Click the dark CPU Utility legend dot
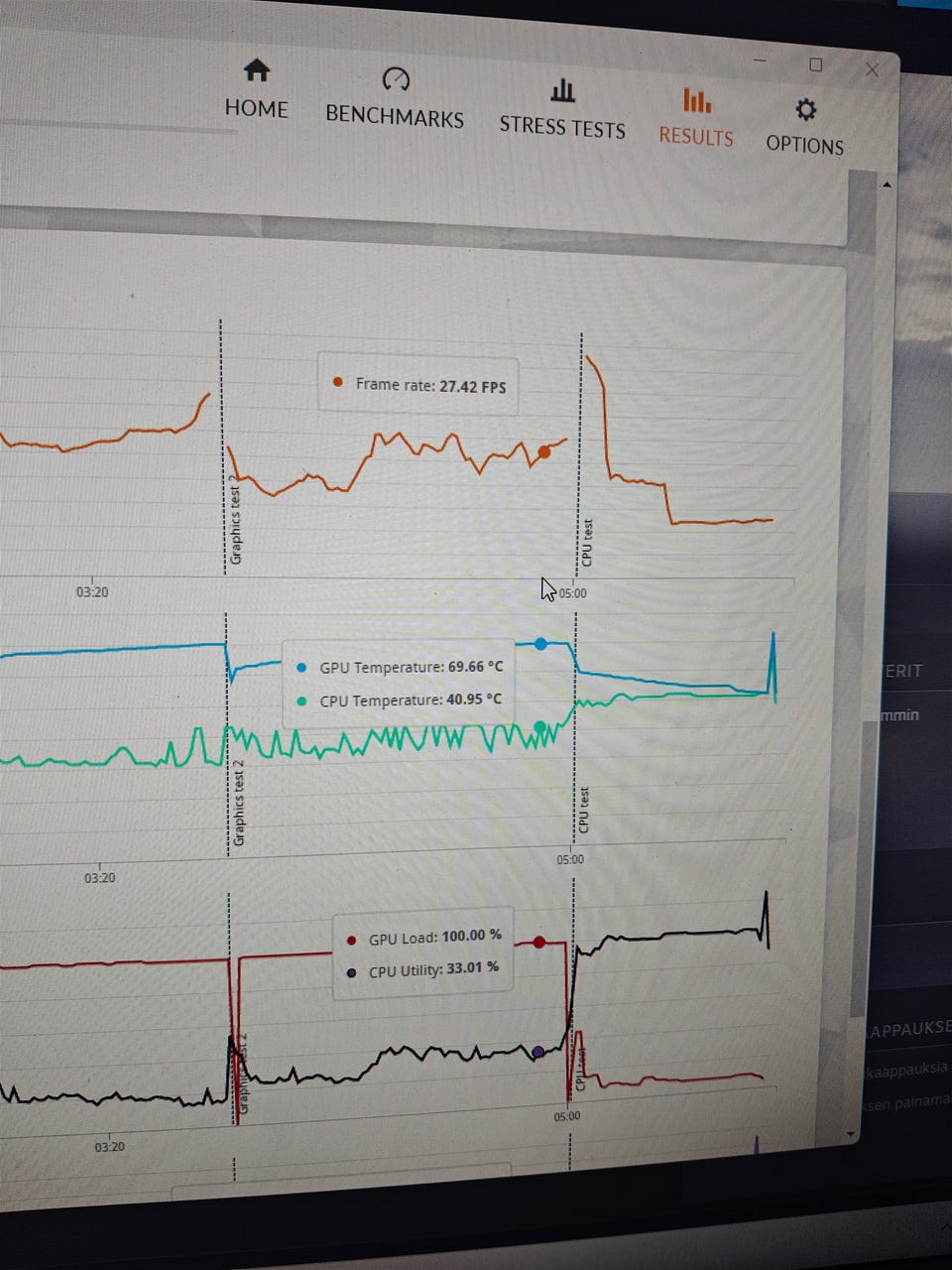Image resolution: width=952 pixels, height=1270 pixels. 351,972
